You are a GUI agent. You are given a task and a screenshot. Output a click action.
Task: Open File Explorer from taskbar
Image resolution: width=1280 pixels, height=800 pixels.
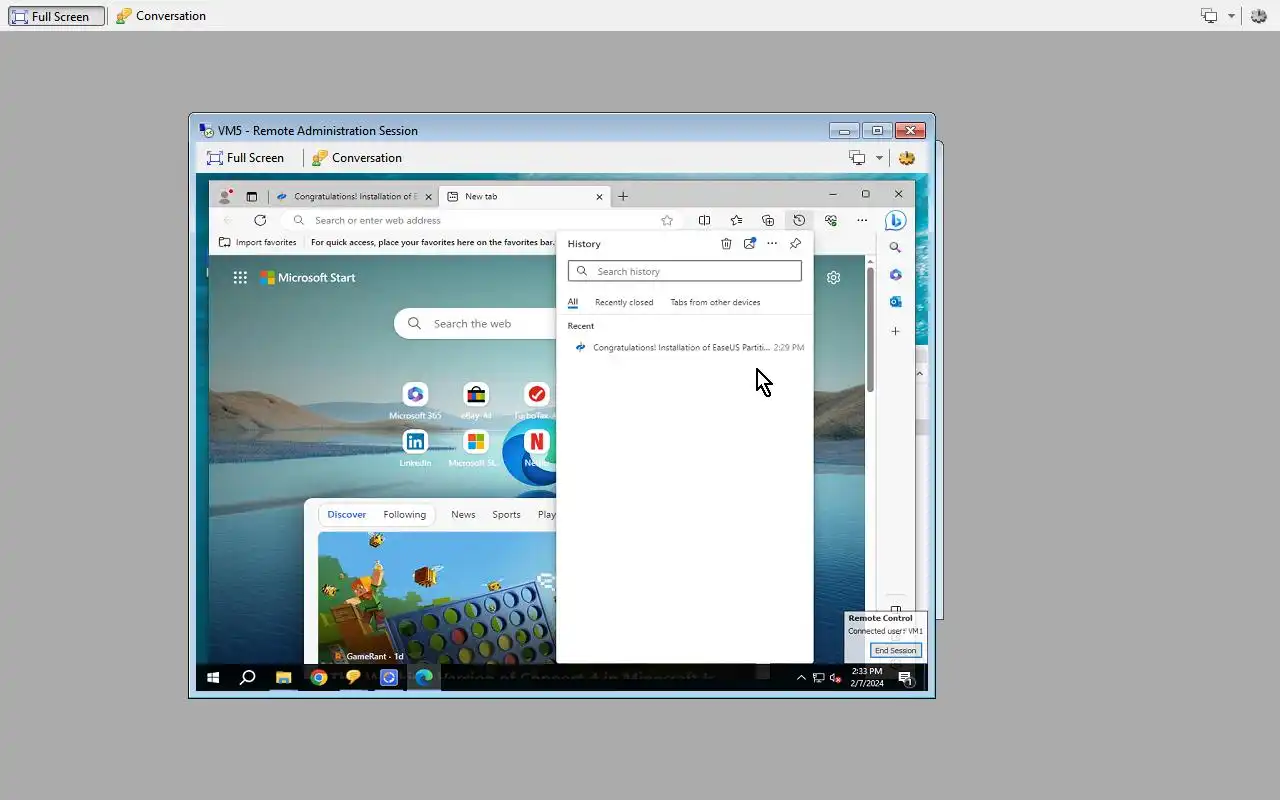pos(284,678)
